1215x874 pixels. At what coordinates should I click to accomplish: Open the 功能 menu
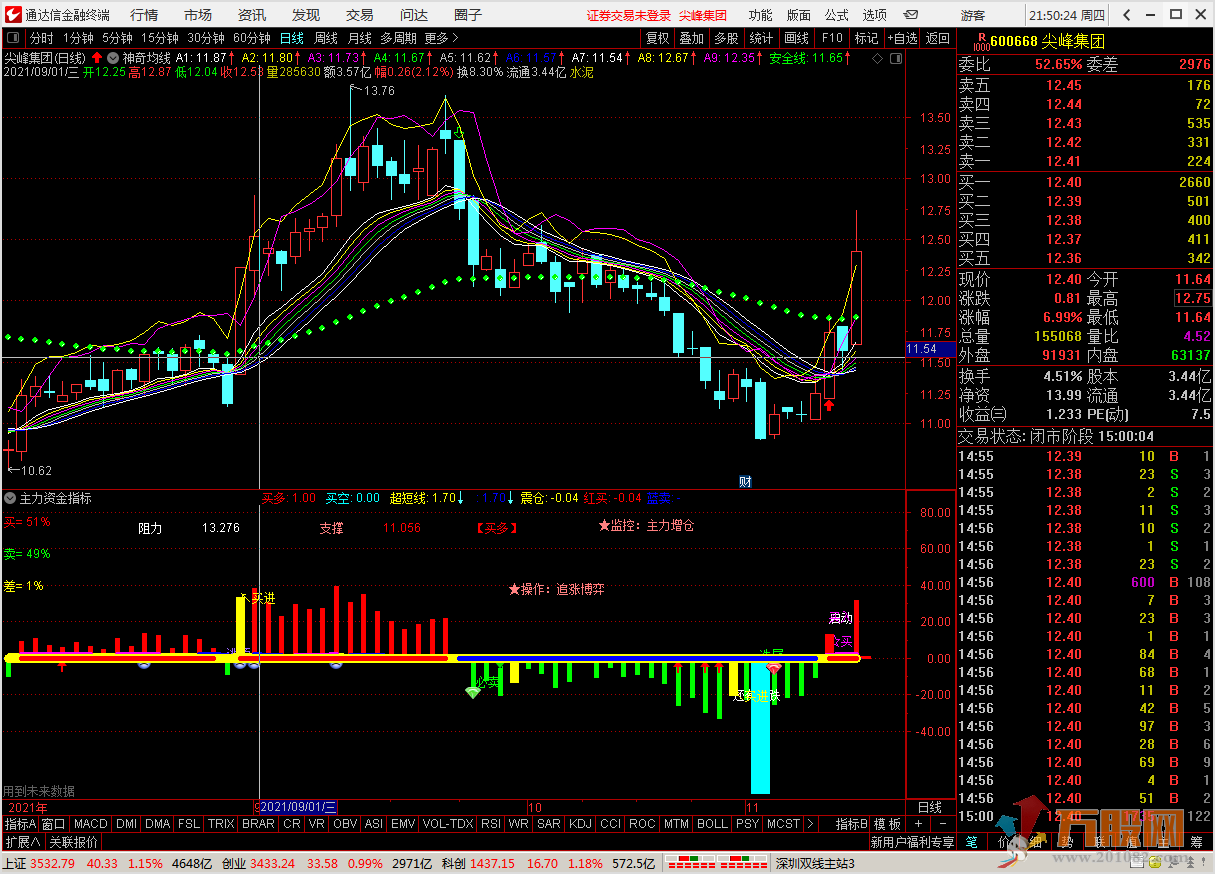(x=760, y=15)
